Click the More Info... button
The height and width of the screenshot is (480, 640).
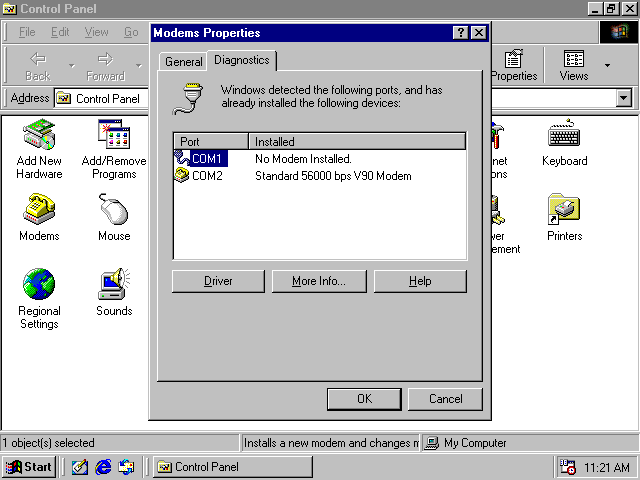click(x=319, y=281)
